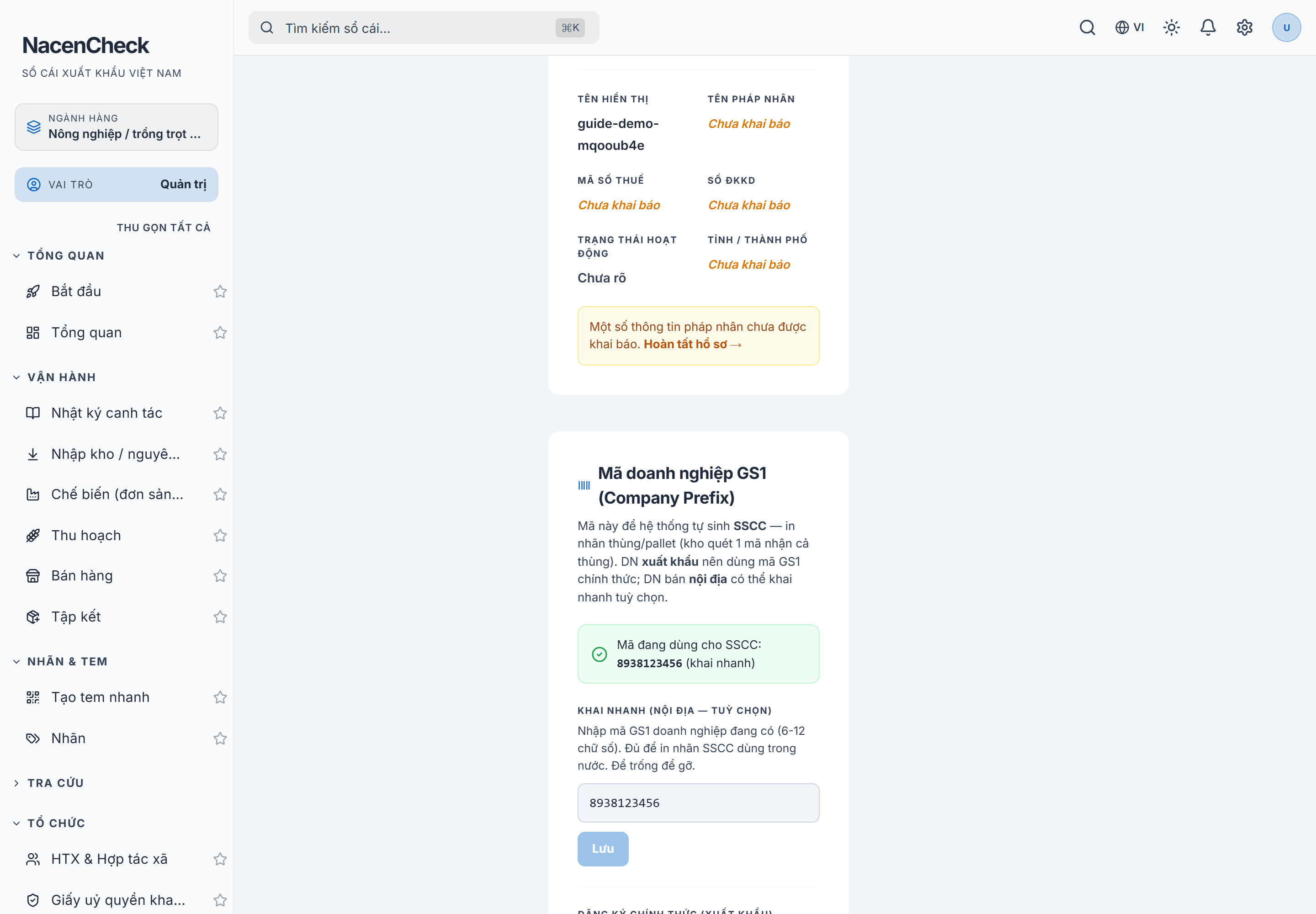Click the Bán hàng store icon

click(x=33, y=575)
